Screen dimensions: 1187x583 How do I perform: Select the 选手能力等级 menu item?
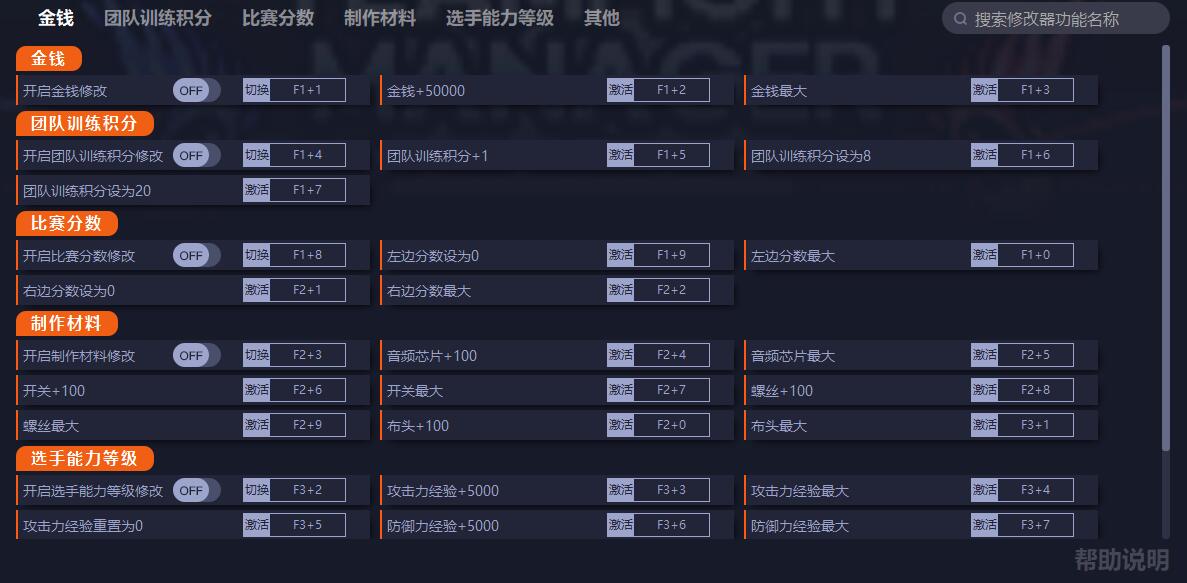tap(502, 18)
